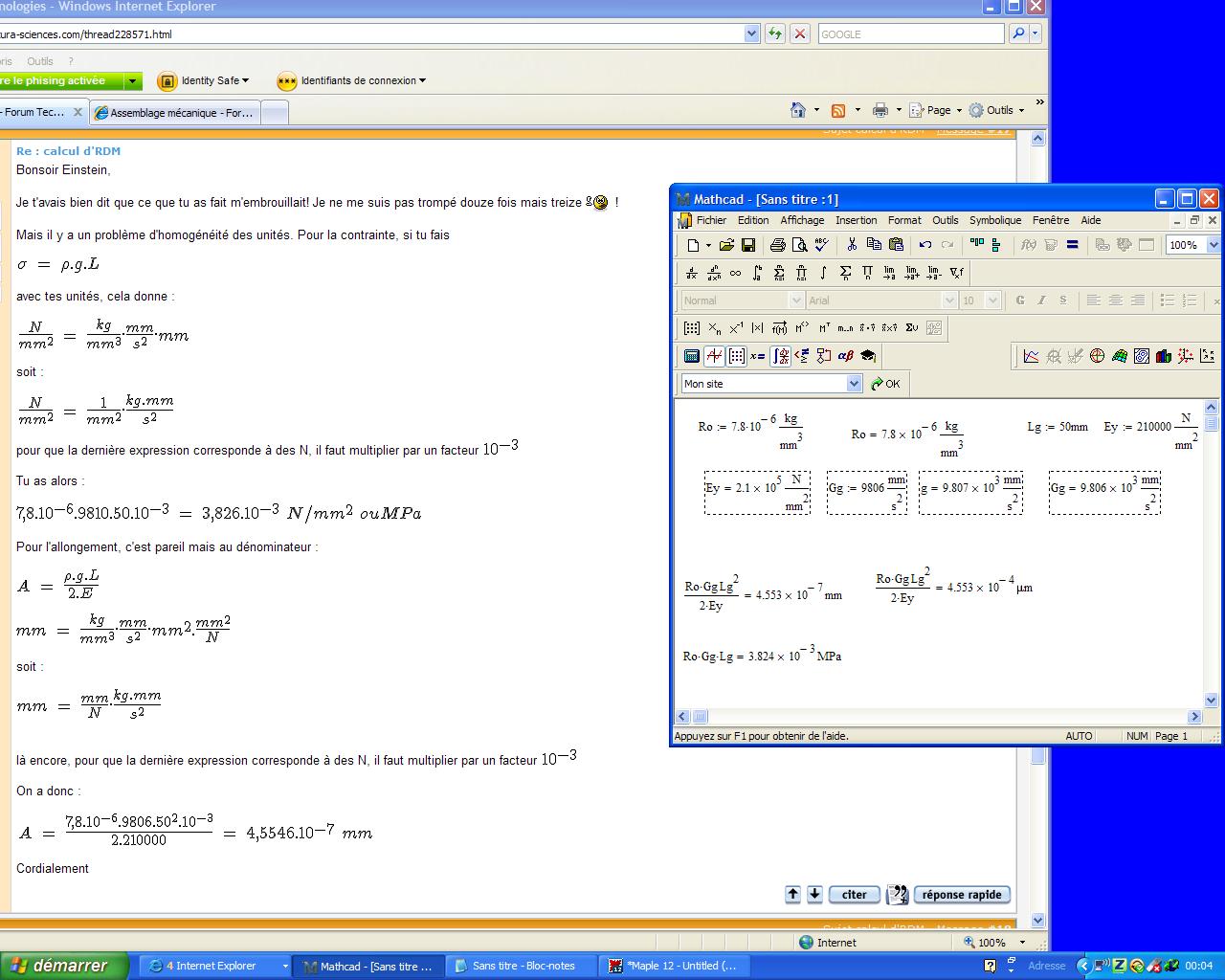
Task: Switch to Maple 12 in the taskbar
Action: [675, 966]
